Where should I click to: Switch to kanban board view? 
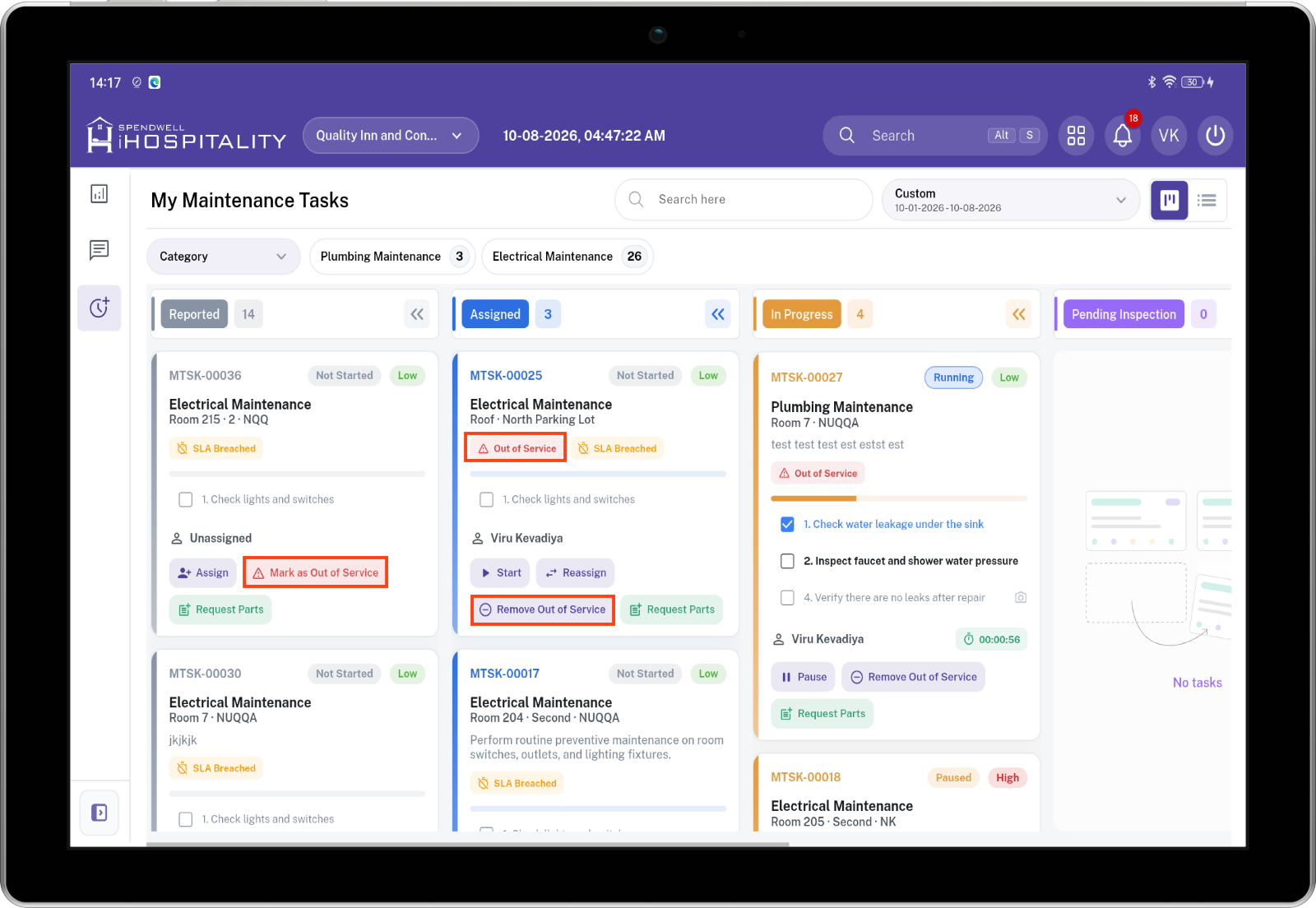(x=1169, y=200)
